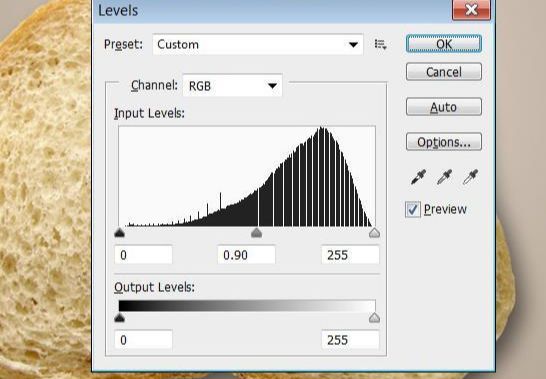The image size is (546, 379).
Task: Select the black point eyedropper
Action: coord(418,177)
